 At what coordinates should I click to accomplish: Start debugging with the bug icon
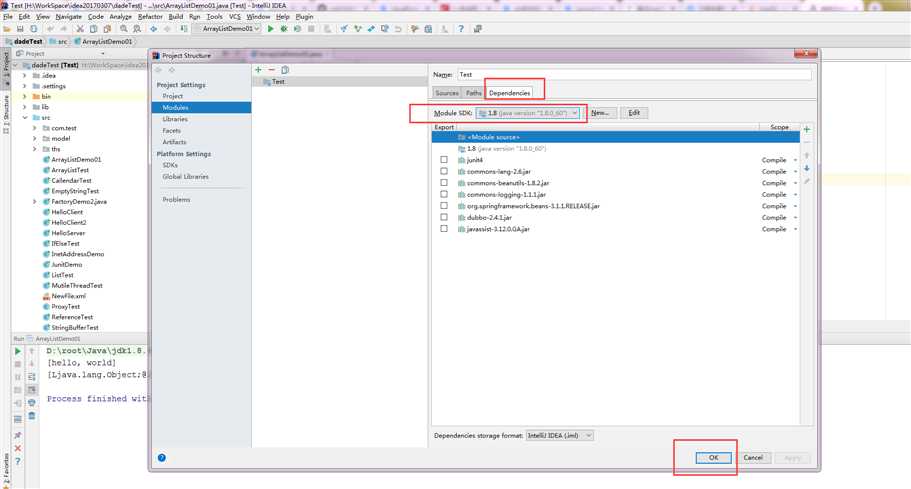pyautogui.click(x=284, y=28)
